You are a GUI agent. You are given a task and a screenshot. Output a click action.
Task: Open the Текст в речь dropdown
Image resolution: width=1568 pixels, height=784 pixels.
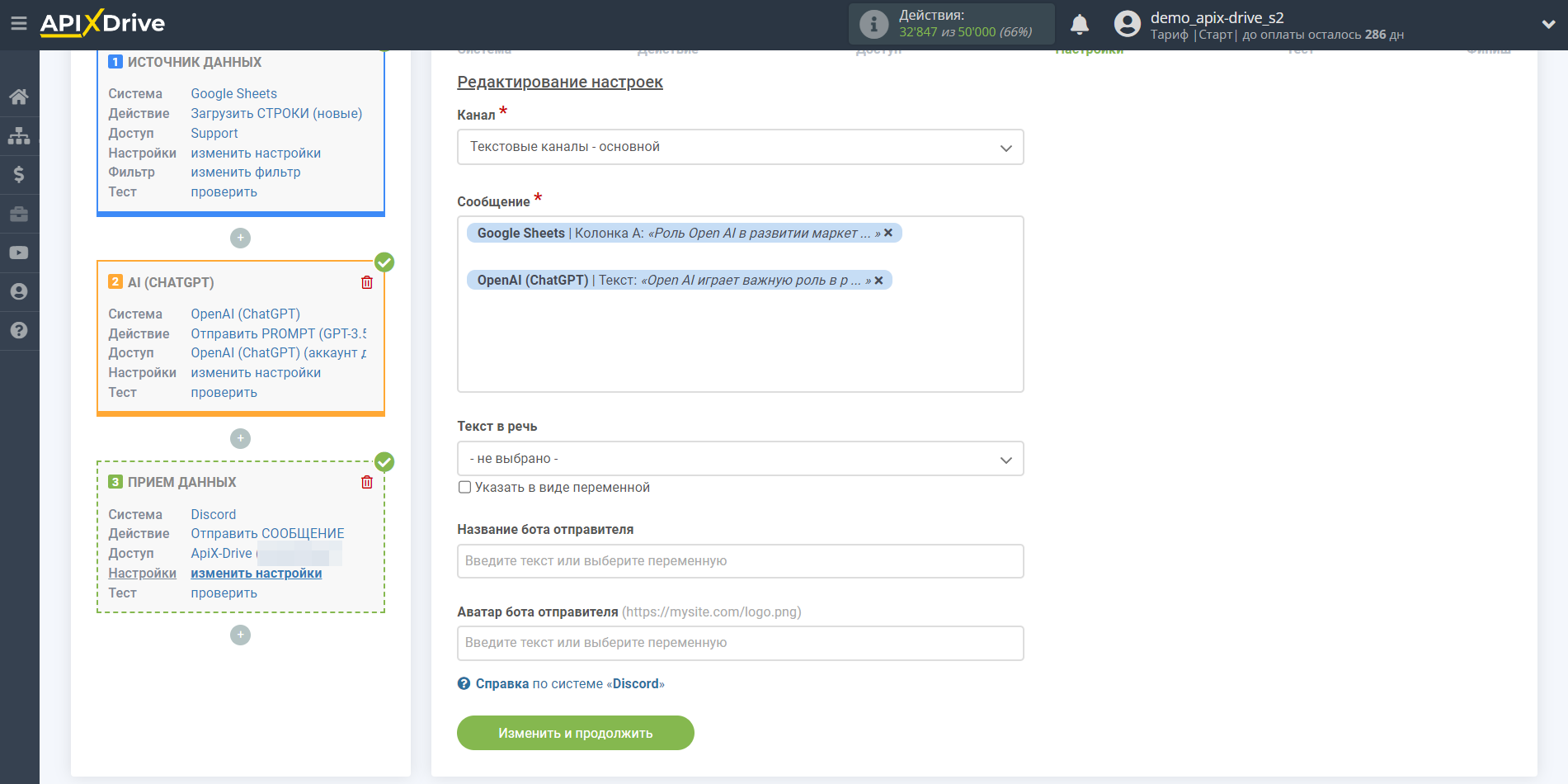(740, 459)
